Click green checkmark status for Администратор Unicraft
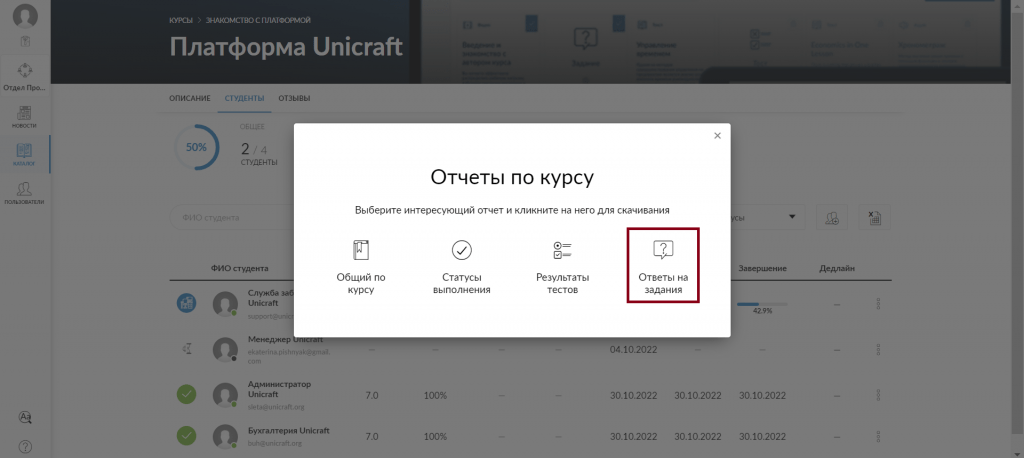Image resolution: width=1024 pixels, height=458 pixels. coord(187,395)
